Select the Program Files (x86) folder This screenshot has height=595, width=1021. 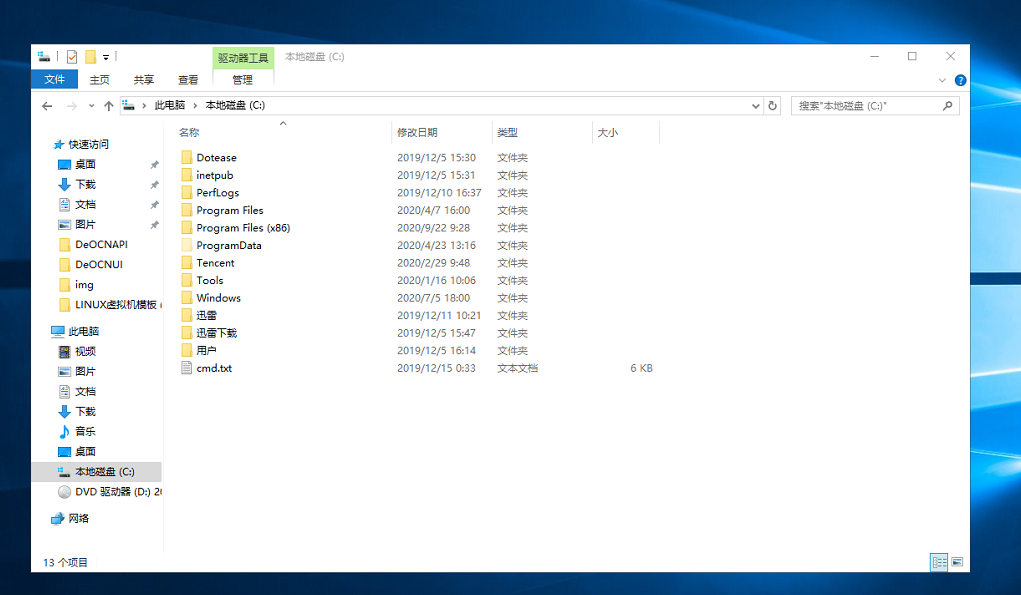point(243,228)
